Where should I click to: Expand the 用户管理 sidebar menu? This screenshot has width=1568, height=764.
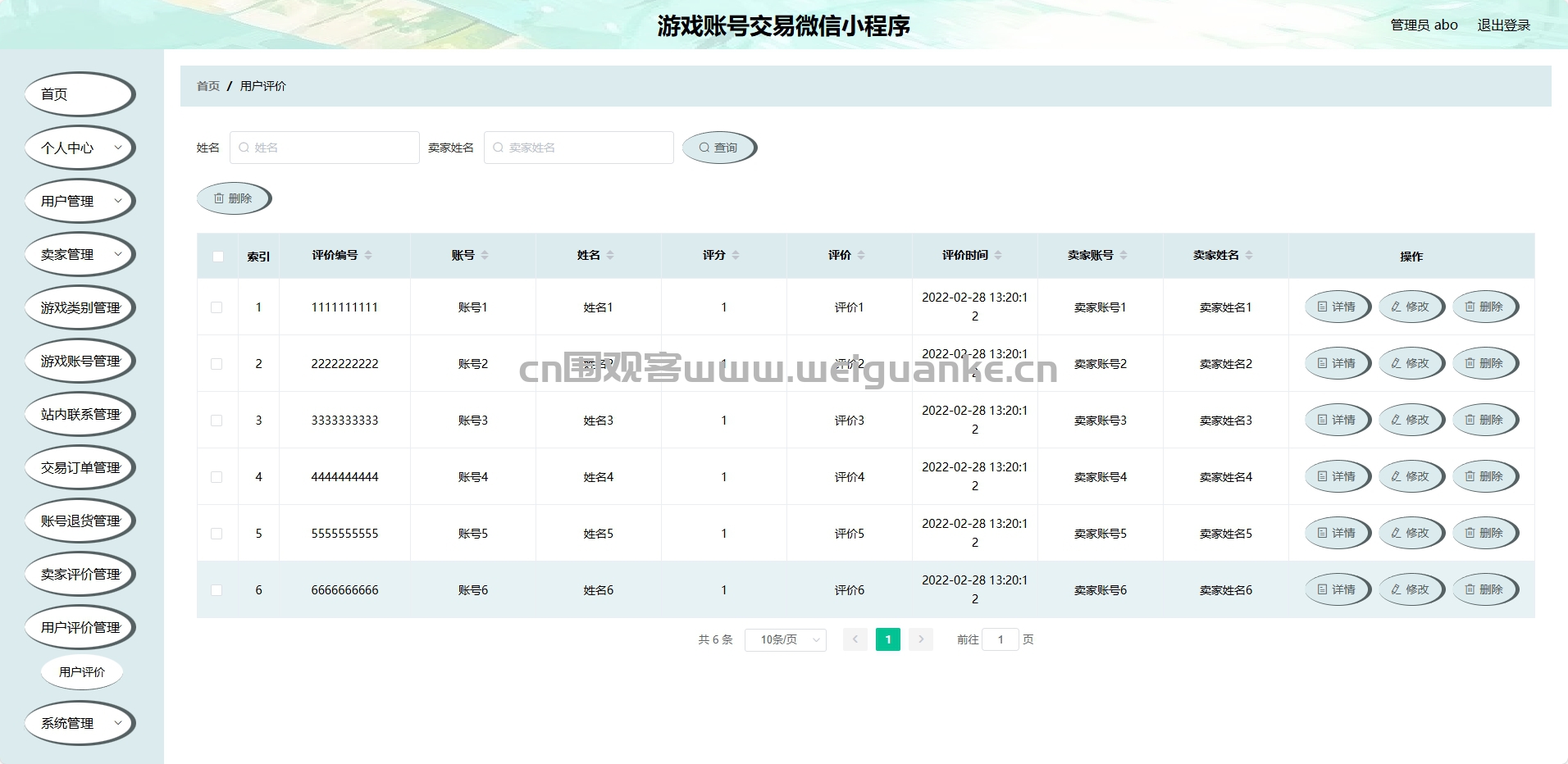(80, 201)
